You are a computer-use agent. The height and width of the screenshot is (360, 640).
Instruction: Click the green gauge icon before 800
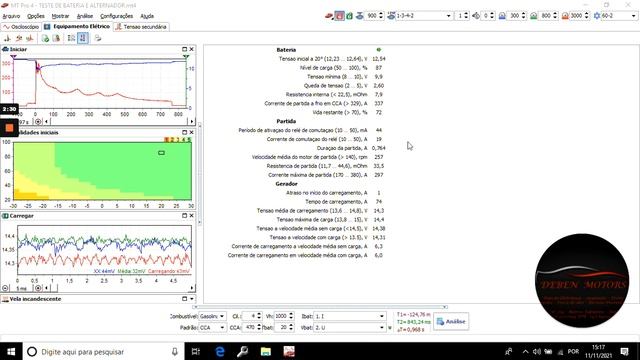coord(533,16)
